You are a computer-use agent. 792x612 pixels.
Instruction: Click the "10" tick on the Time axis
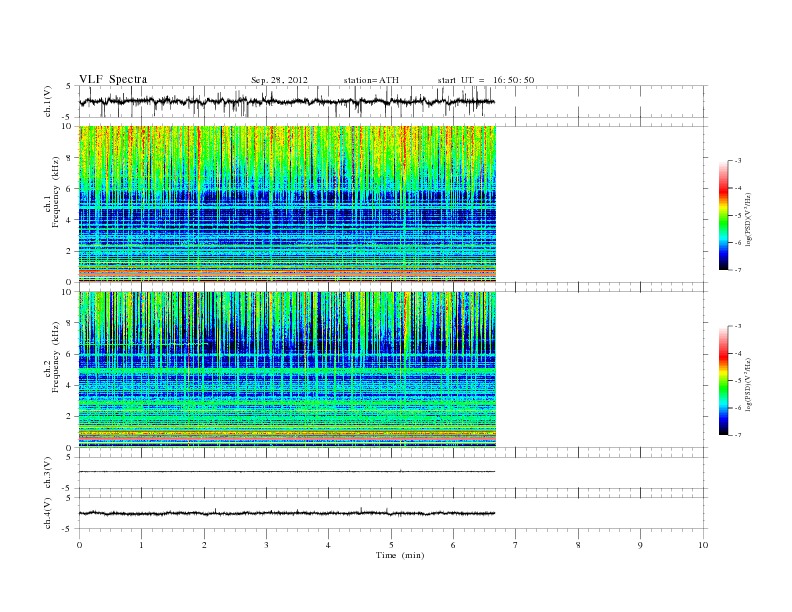[x=703, y=545]
